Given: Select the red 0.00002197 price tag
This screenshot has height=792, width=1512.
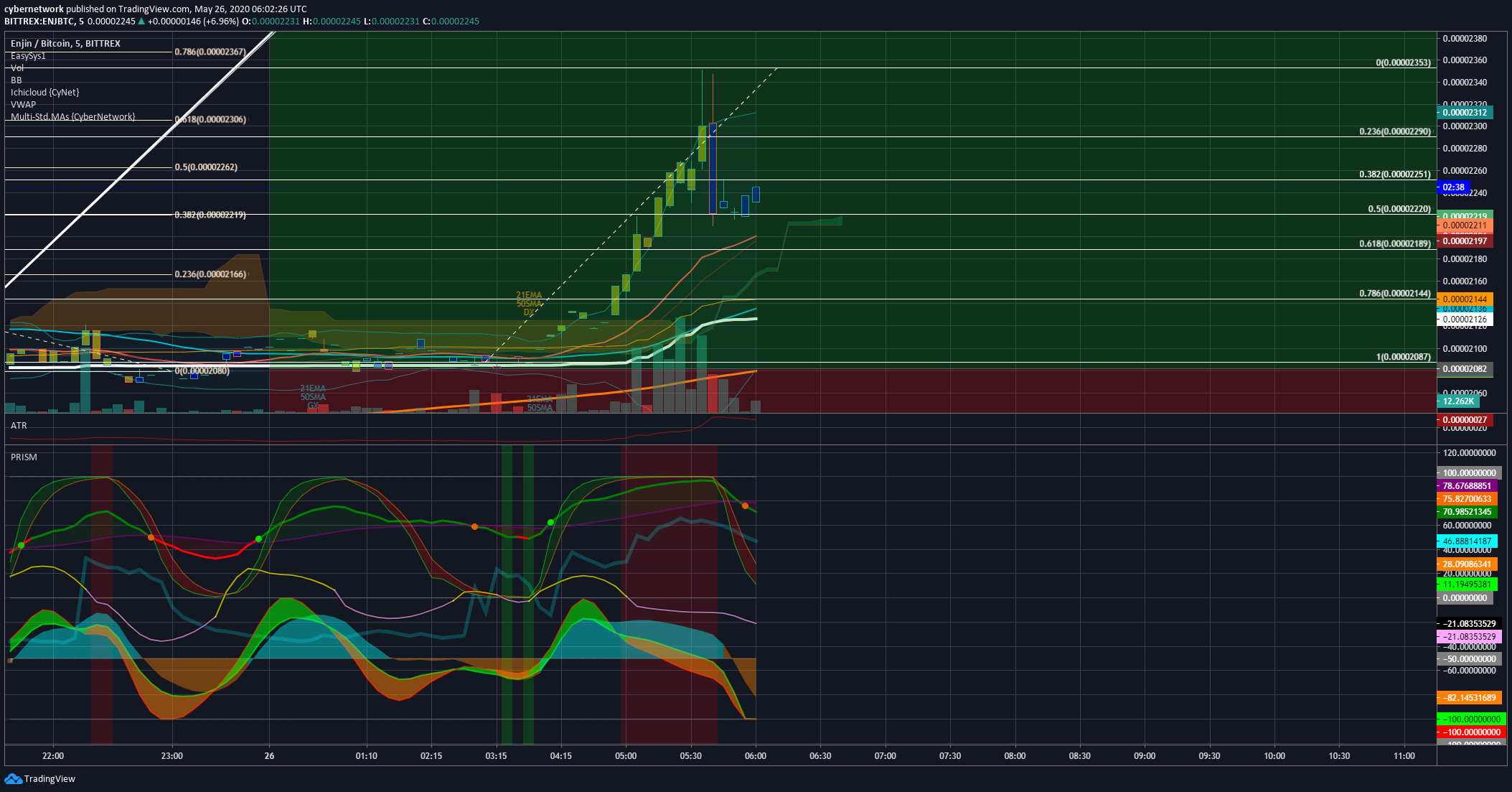Looking at the screenshot, I should click(x=1465, y=241).
